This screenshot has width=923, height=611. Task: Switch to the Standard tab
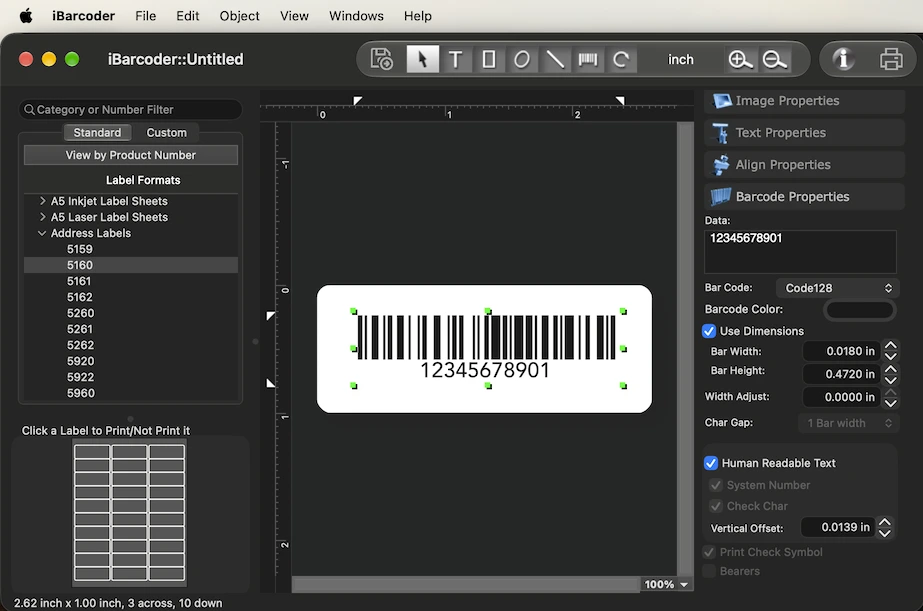pyautogui.click(x=97, y=132)
